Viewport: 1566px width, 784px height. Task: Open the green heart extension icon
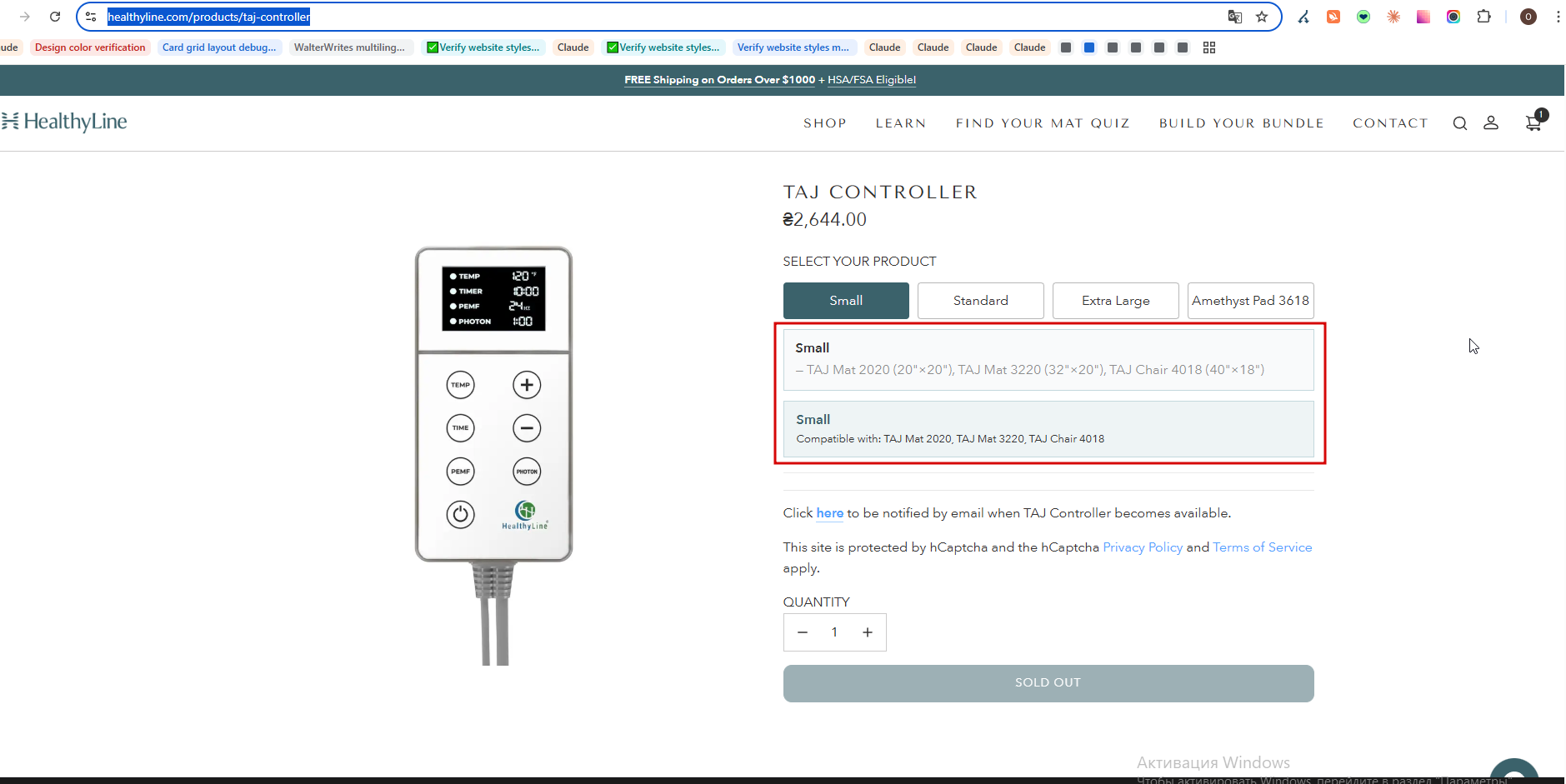click(x=1363, y=17)
